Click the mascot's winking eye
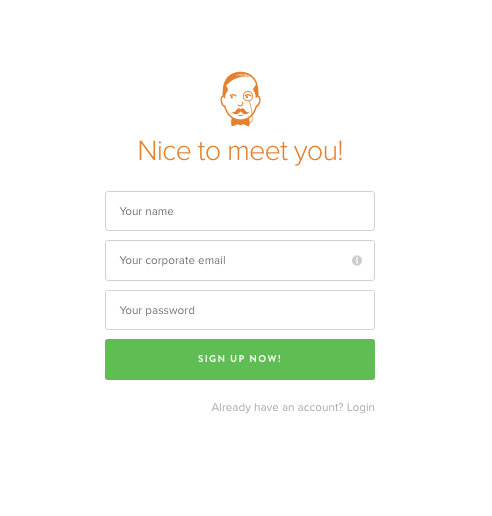 233,97
